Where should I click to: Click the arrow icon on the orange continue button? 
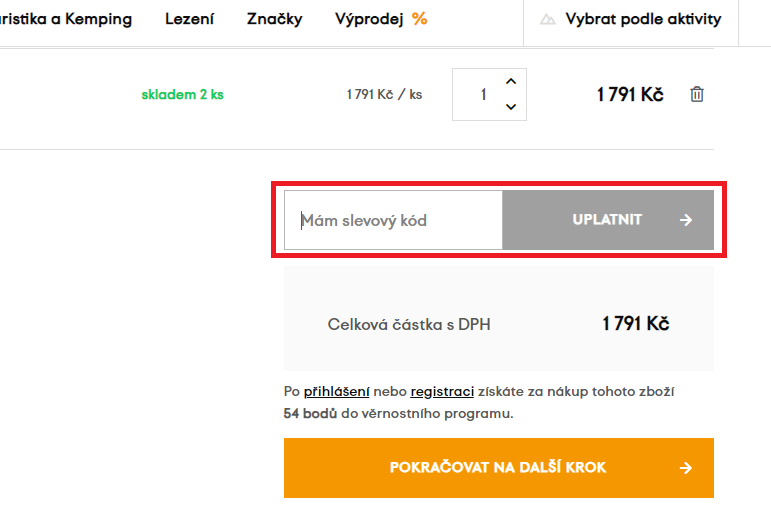686,467
